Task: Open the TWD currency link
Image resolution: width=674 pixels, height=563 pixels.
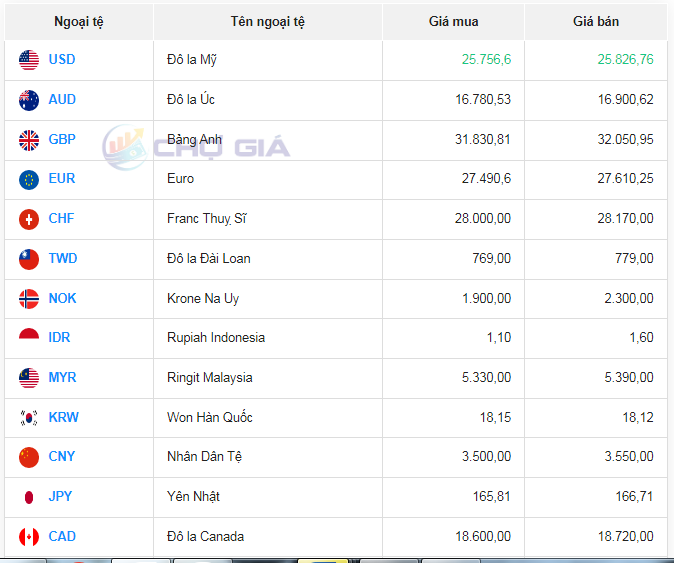Action: (x=63, y=258)
